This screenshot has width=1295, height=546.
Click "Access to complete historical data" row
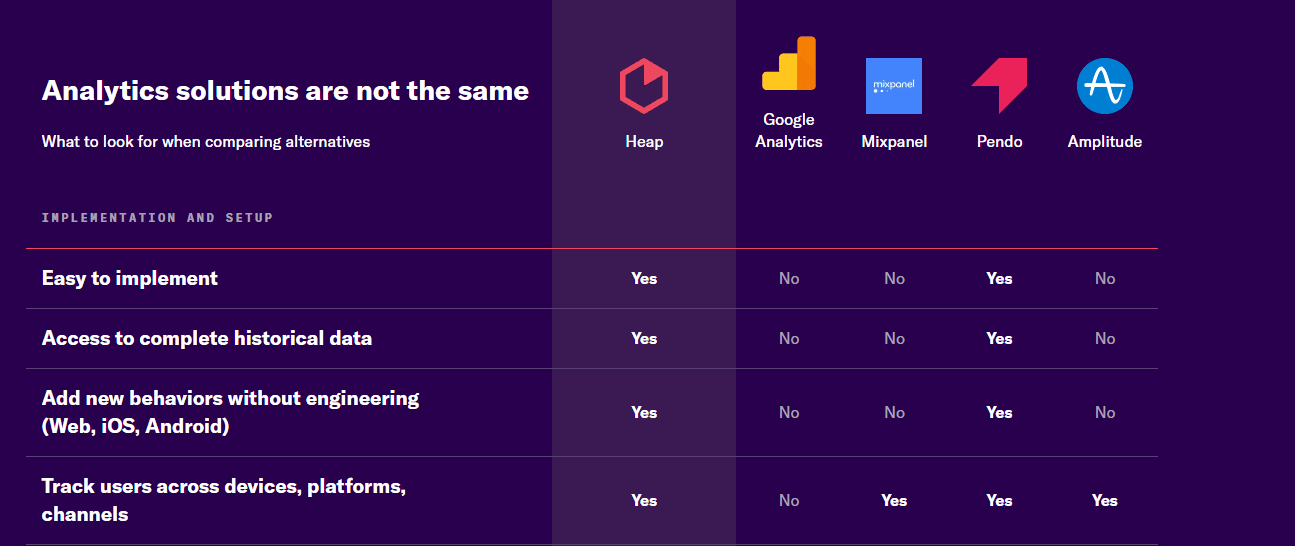click(207, 338)
